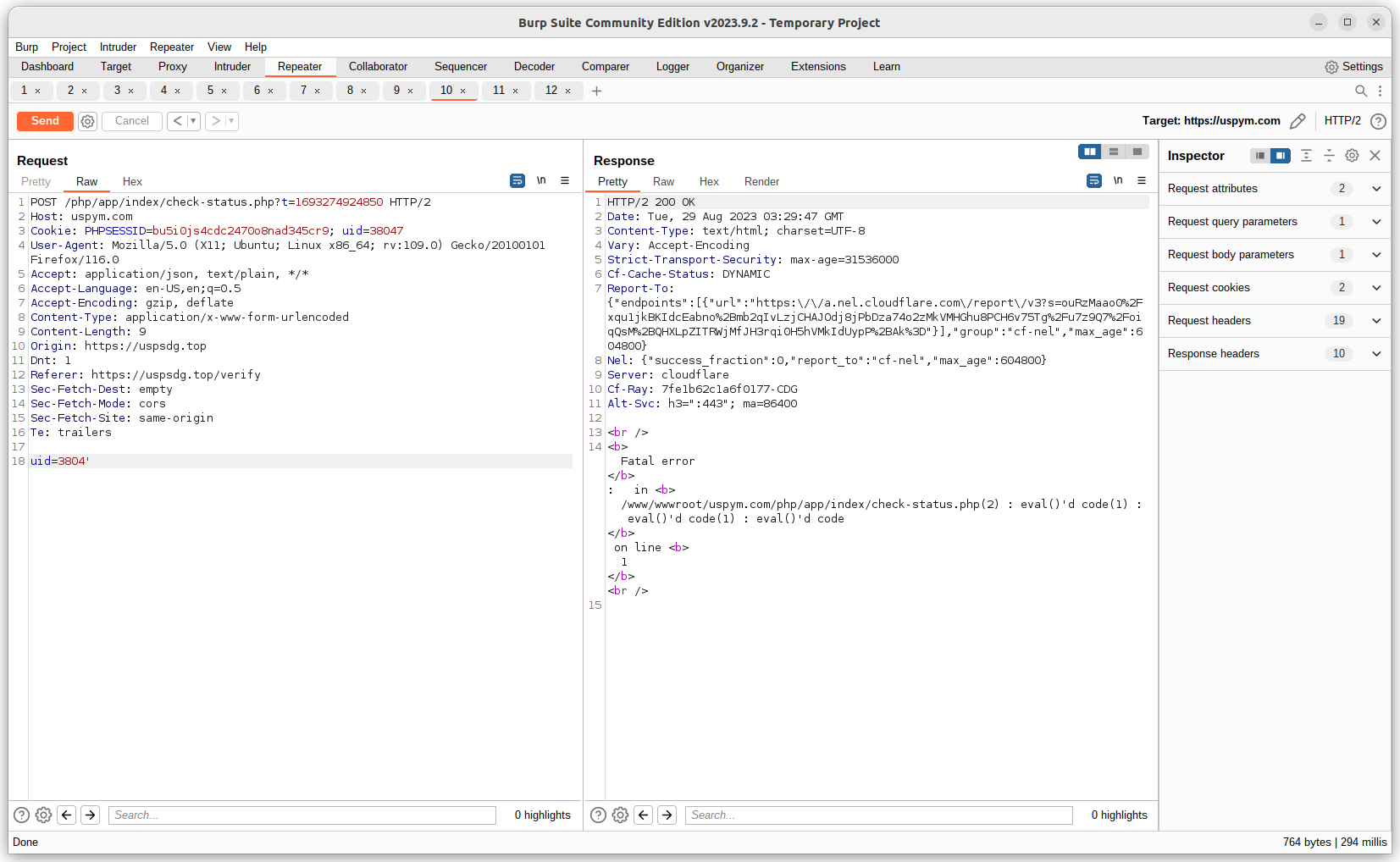Screen dimensions: 1400x862
Task: Send the request
Action: coord(45,121)
